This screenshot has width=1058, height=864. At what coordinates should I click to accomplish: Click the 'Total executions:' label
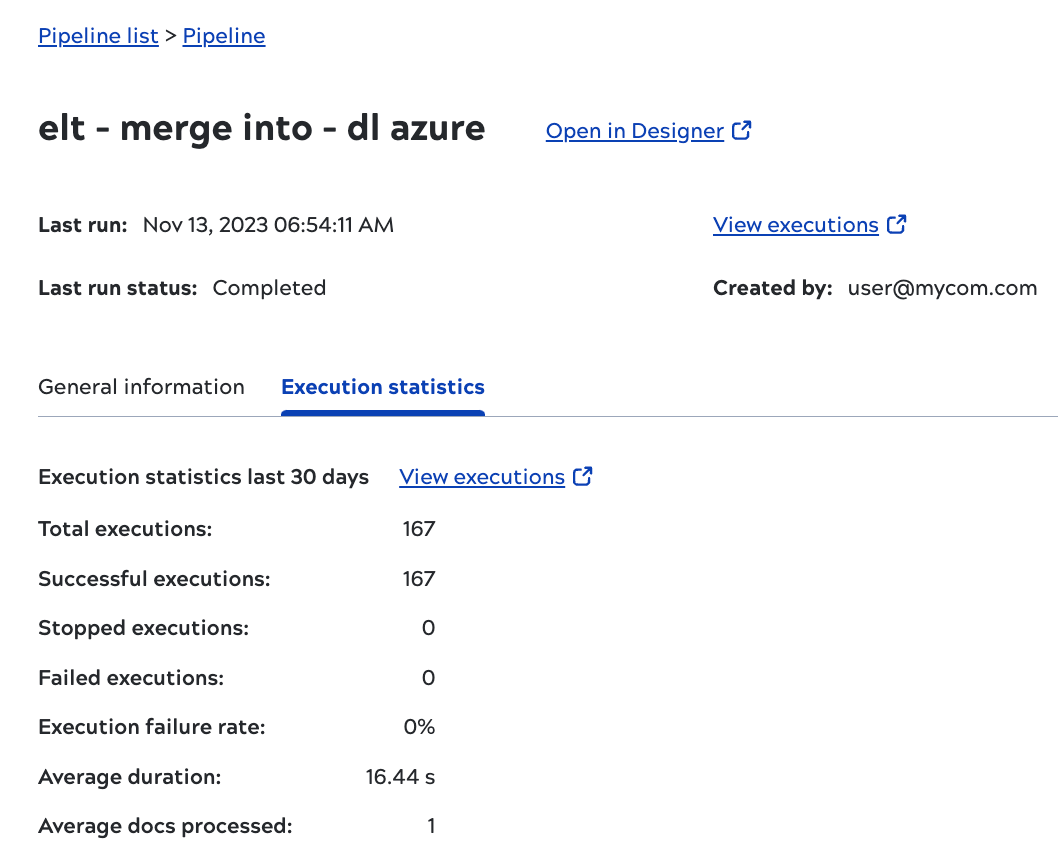click(x=126, y=529)
